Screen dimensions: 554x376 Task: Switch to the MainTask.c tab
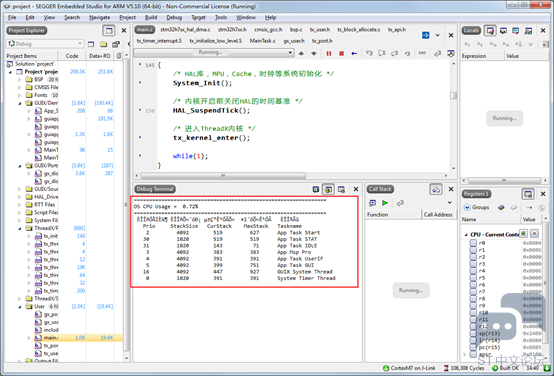(263, 41)
